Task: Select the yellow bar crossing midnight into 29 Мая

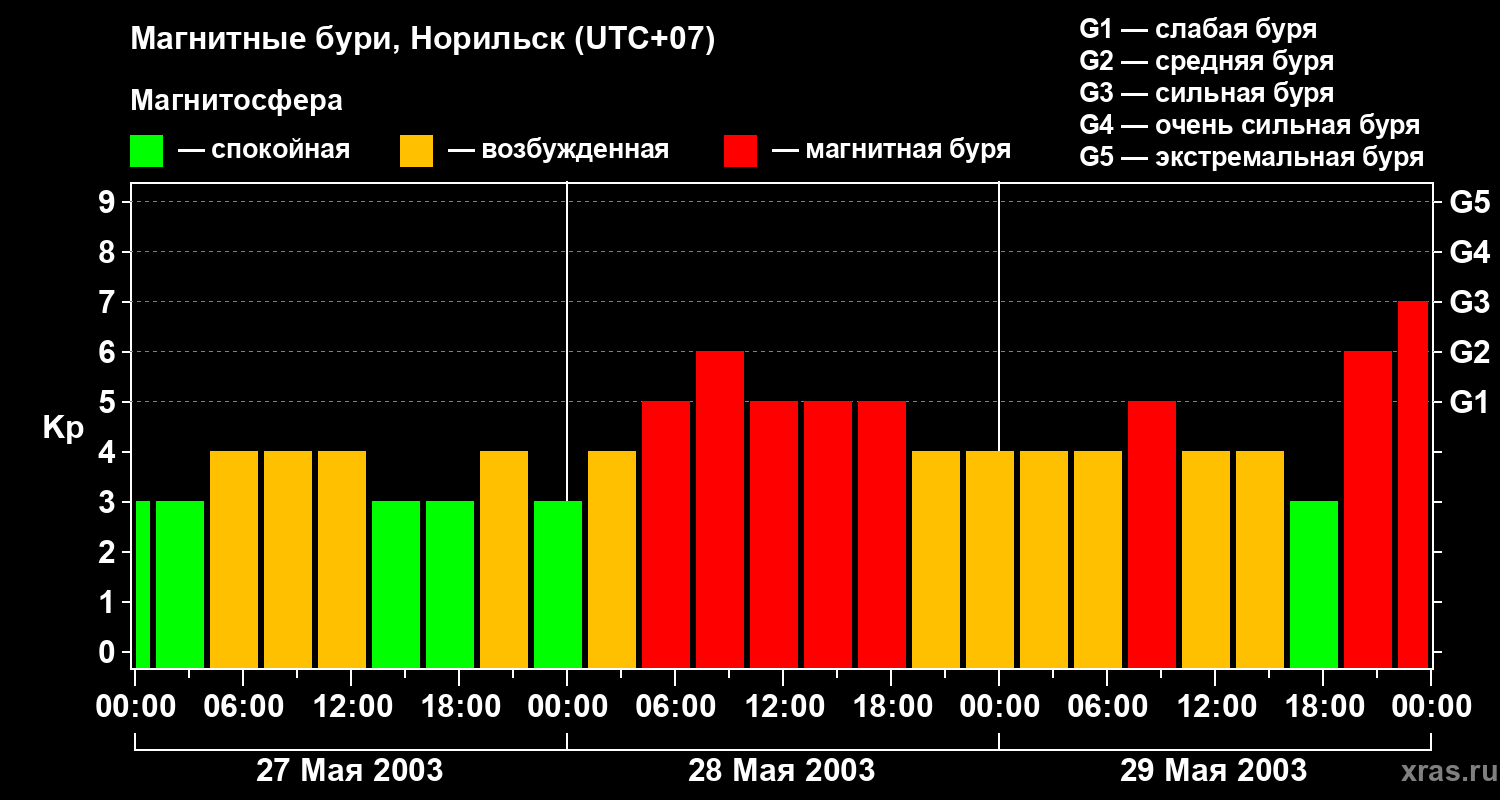Action: tap(990, 559)
